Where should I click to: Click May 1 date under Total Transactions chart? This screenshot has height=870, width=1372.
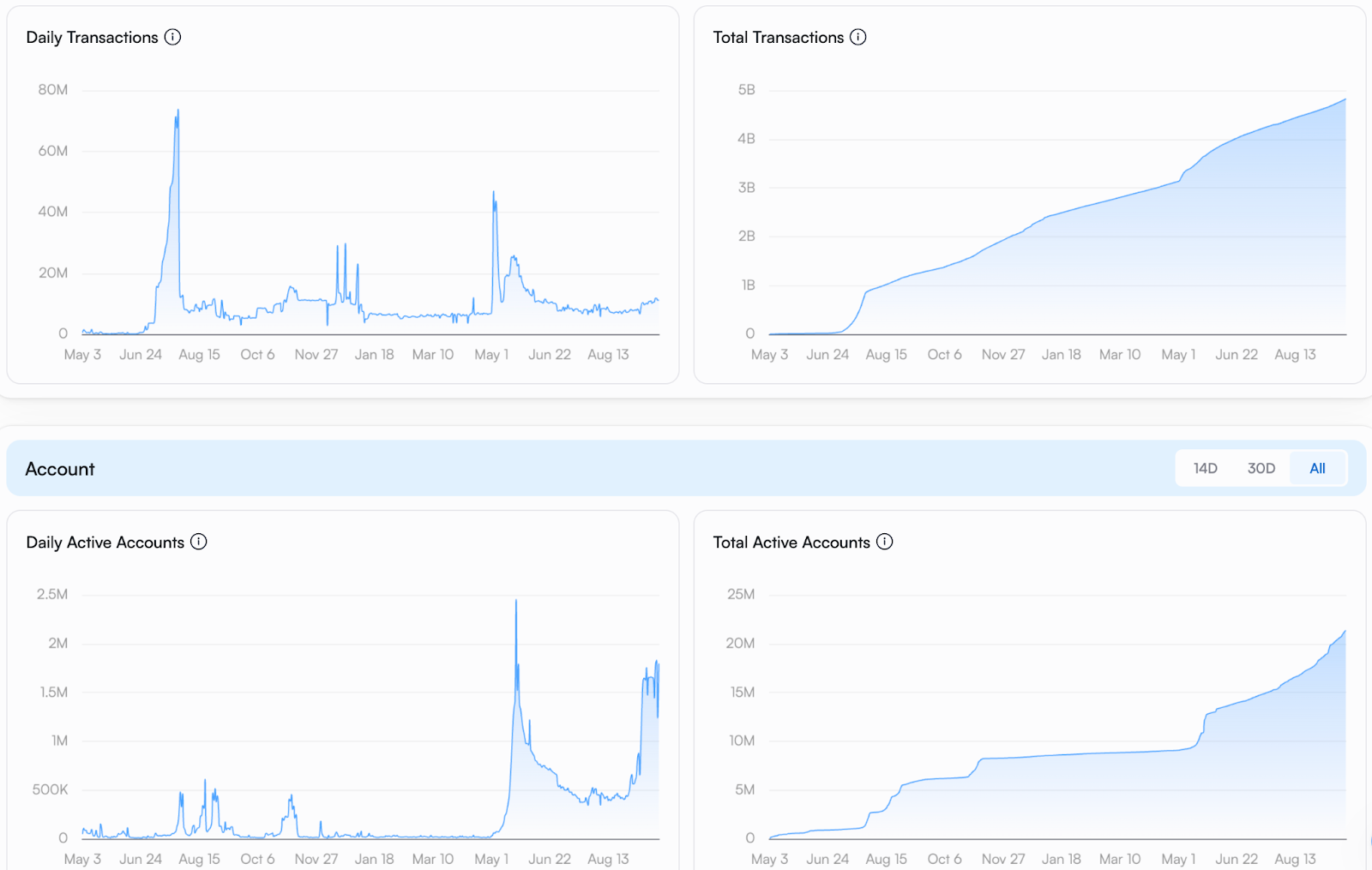[x=1178, y=355]
